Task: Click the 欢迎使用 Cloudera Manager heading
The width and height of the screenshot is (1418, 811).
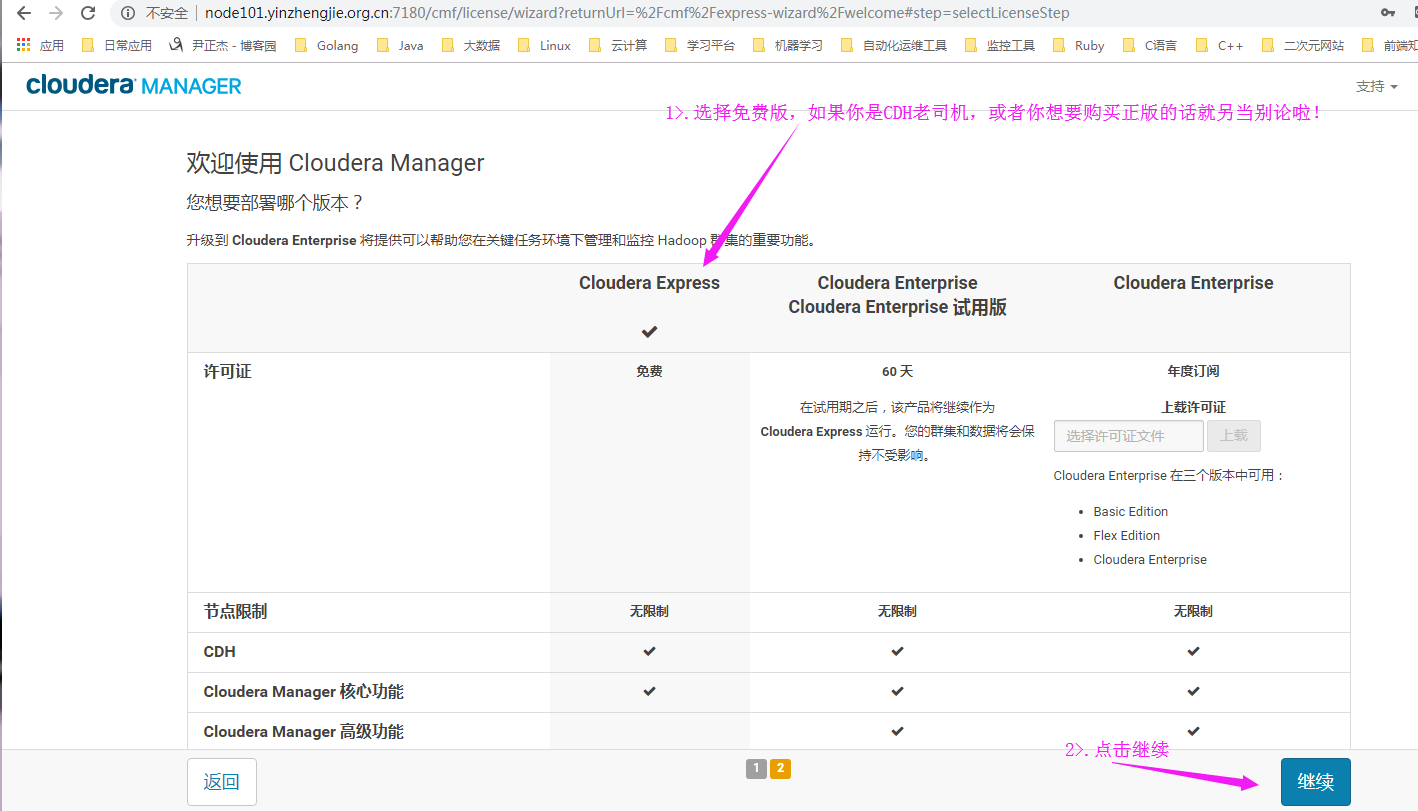Action: coord(335,163)
